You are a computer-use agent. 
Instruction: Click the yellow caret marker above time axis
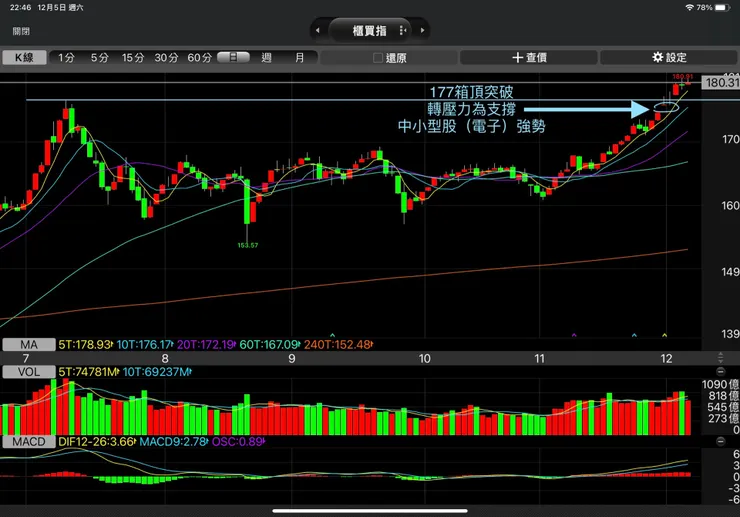coord(664,335)
